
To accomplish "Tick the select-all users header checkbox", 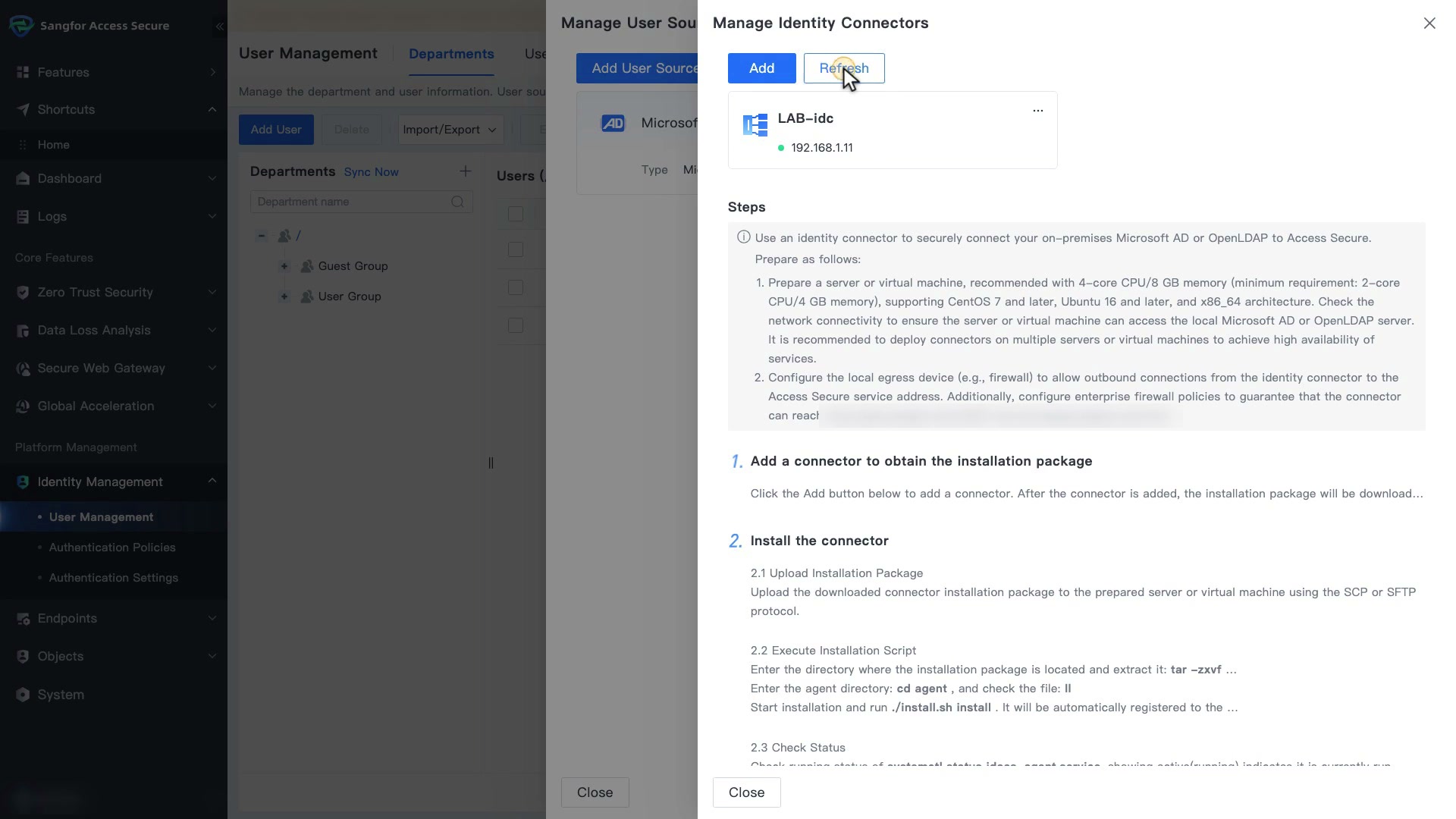I will [516, 214].
